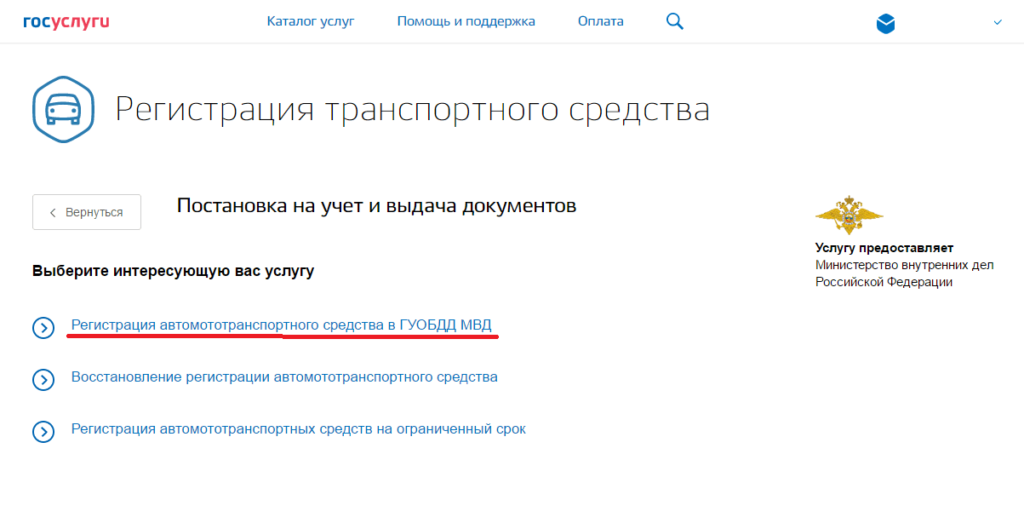Screen dimensions: 1024x523
Task: Click Министерство внутренних дел Российской Федерации text
Action: click(x=904, y=274)
